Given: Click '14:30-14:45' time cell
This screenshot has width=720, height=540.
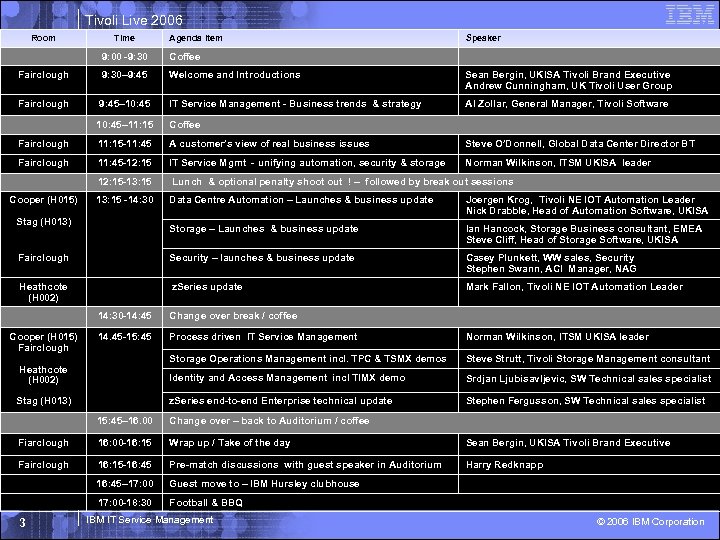Looking at the screenshot, I should tap(124, 316).
